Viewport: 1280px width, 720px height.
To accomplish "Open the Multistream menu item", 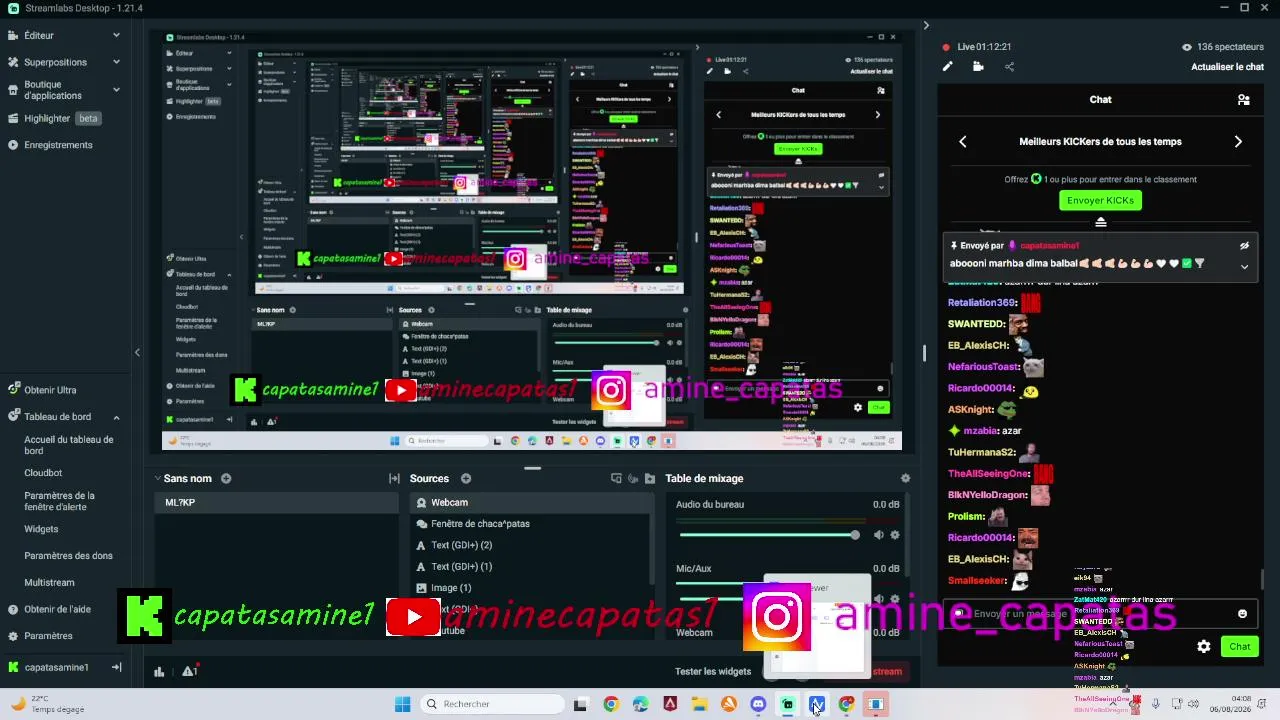I will (49, 583).
